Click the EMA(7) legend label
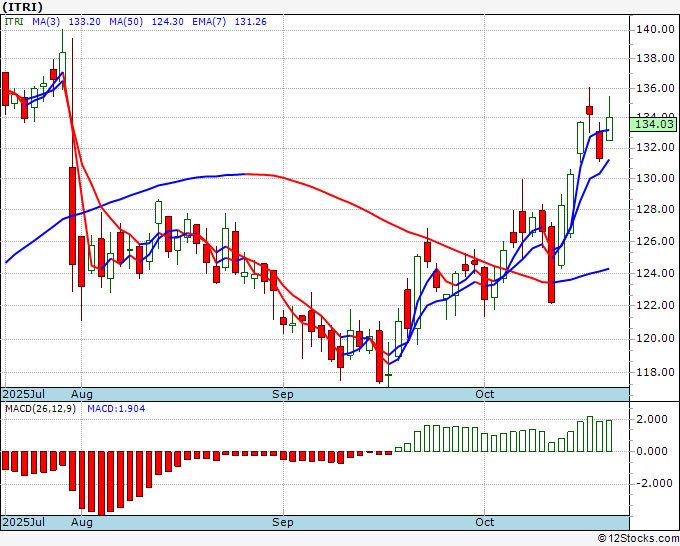 click(209, 21)
